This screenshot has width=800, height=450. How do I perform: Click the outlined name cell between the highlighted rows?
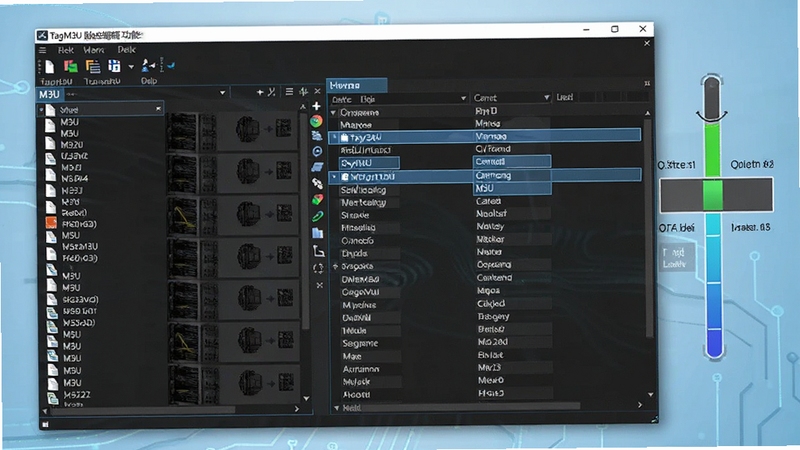369,163
